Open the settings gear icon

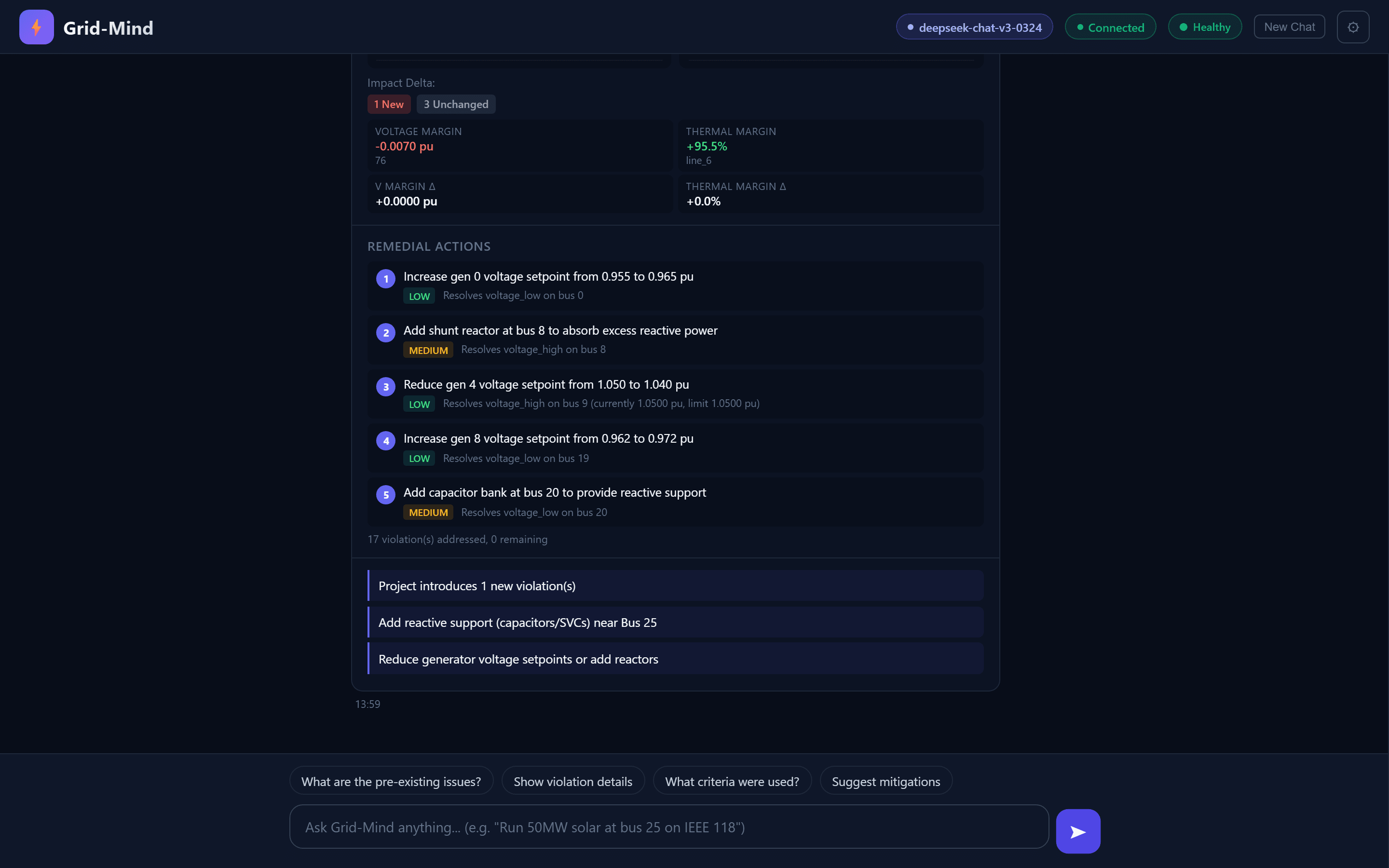point(1353,27)
